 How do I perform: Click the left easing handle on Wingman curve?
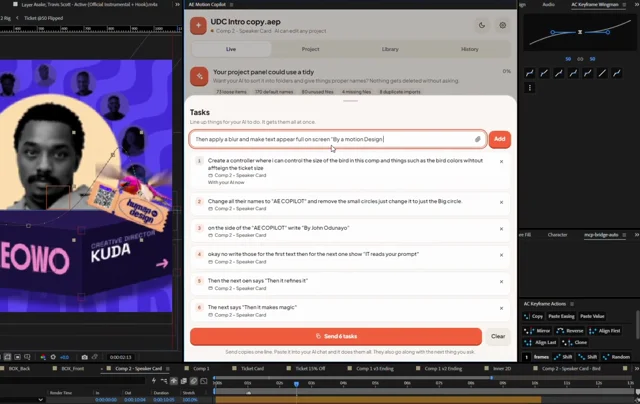[x=552, y=32]
